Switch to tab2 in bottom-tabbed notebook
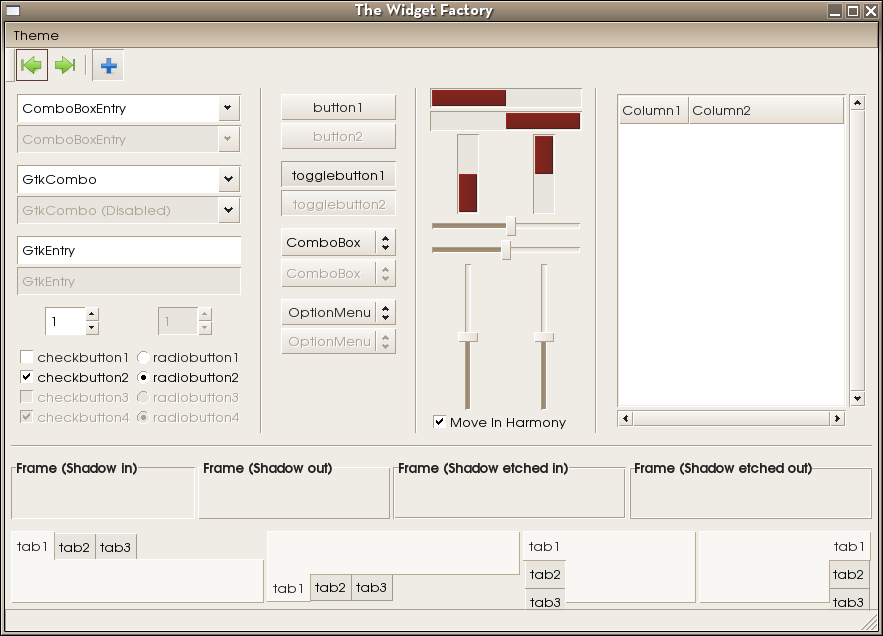Screen dimensions: 883x636 click(331, 588)
